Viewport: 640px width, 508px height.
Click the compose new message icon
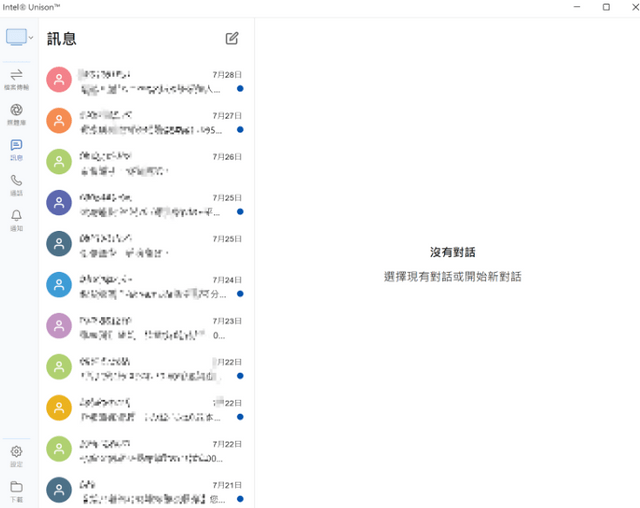pos(232,38)
